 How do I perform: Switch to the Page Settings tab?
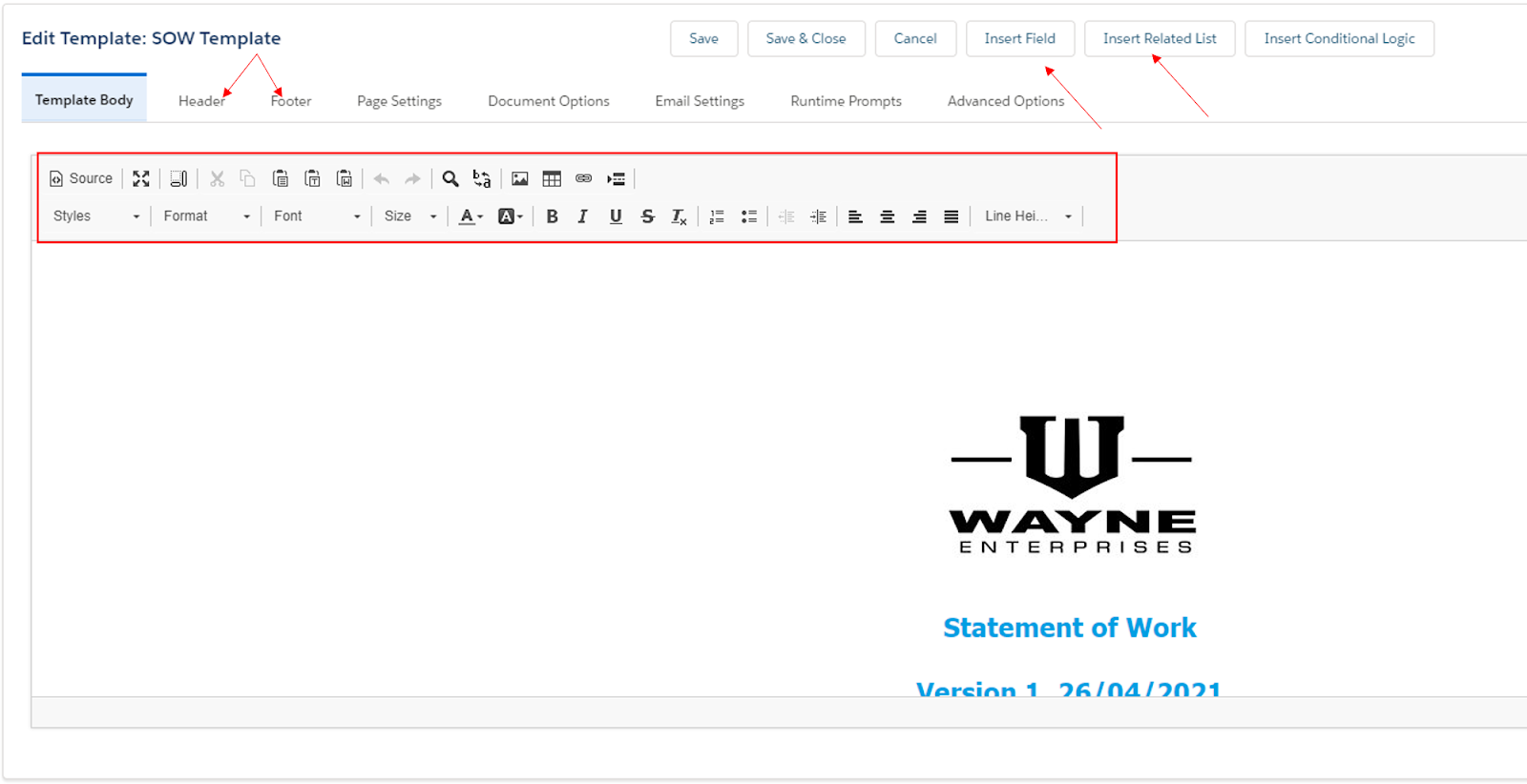tap(399, 101)
